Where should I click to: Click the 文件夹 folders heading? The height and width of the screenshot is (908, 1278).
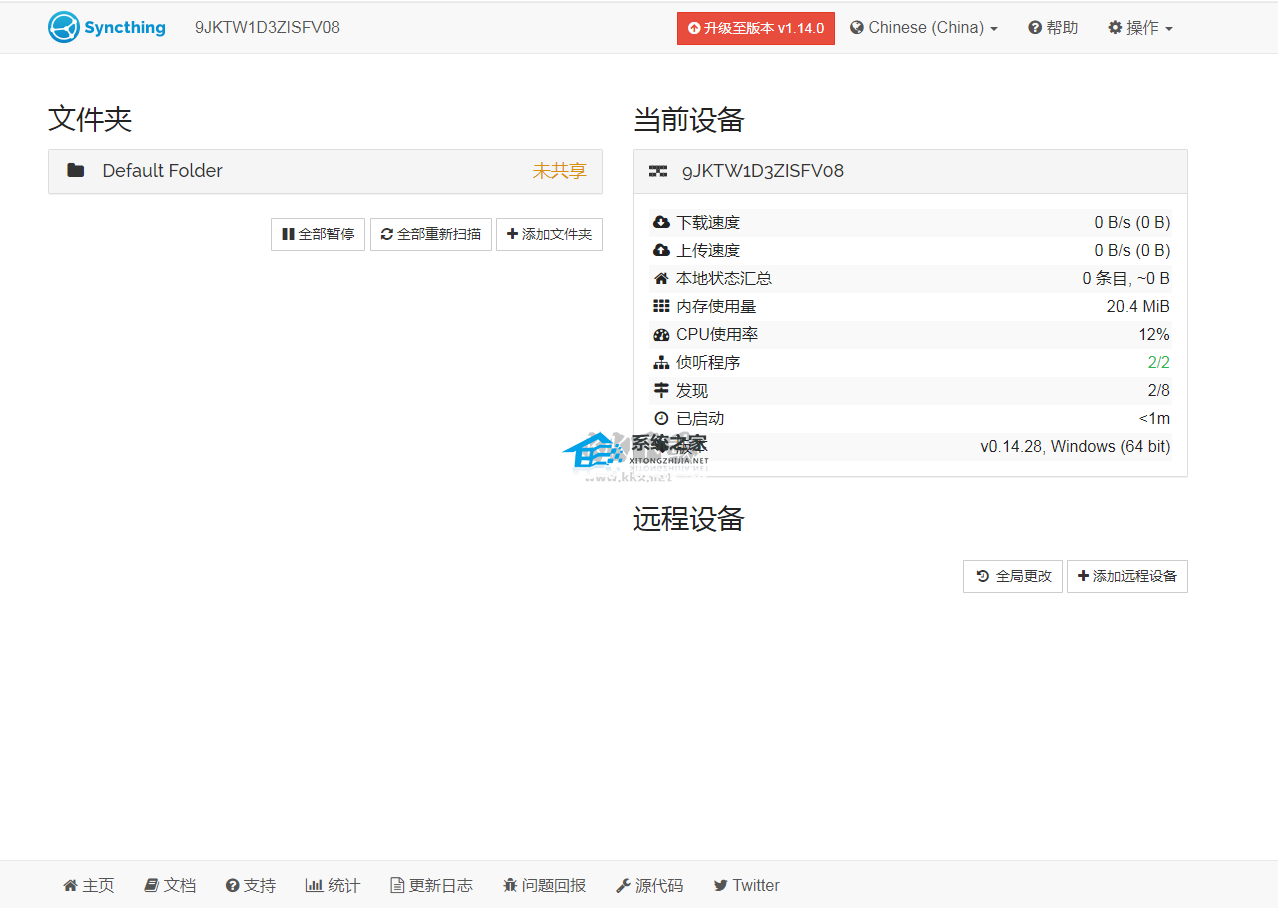[x=90, y=120]
